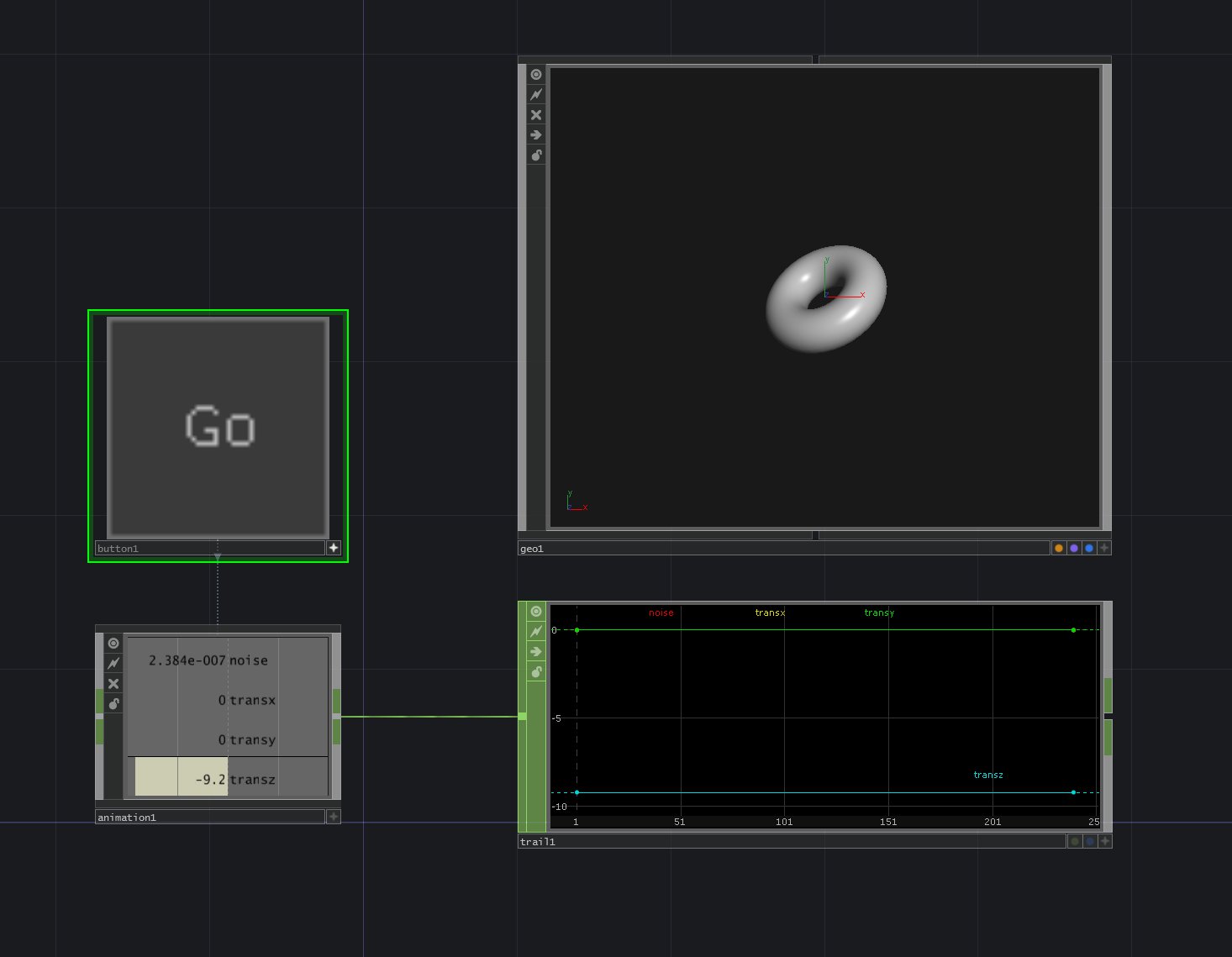The height and width of the screenshot is (957, 1232).
Task: Click the lock flag on geo1
Action: (536, 155)
